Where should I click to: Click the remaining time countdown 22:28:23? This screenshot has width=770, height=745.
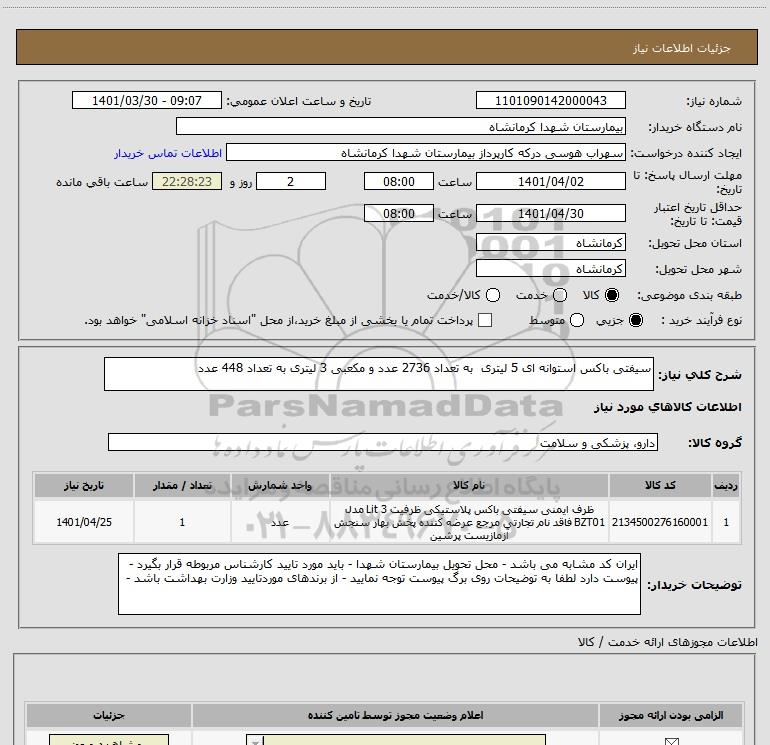coord(187,181)
